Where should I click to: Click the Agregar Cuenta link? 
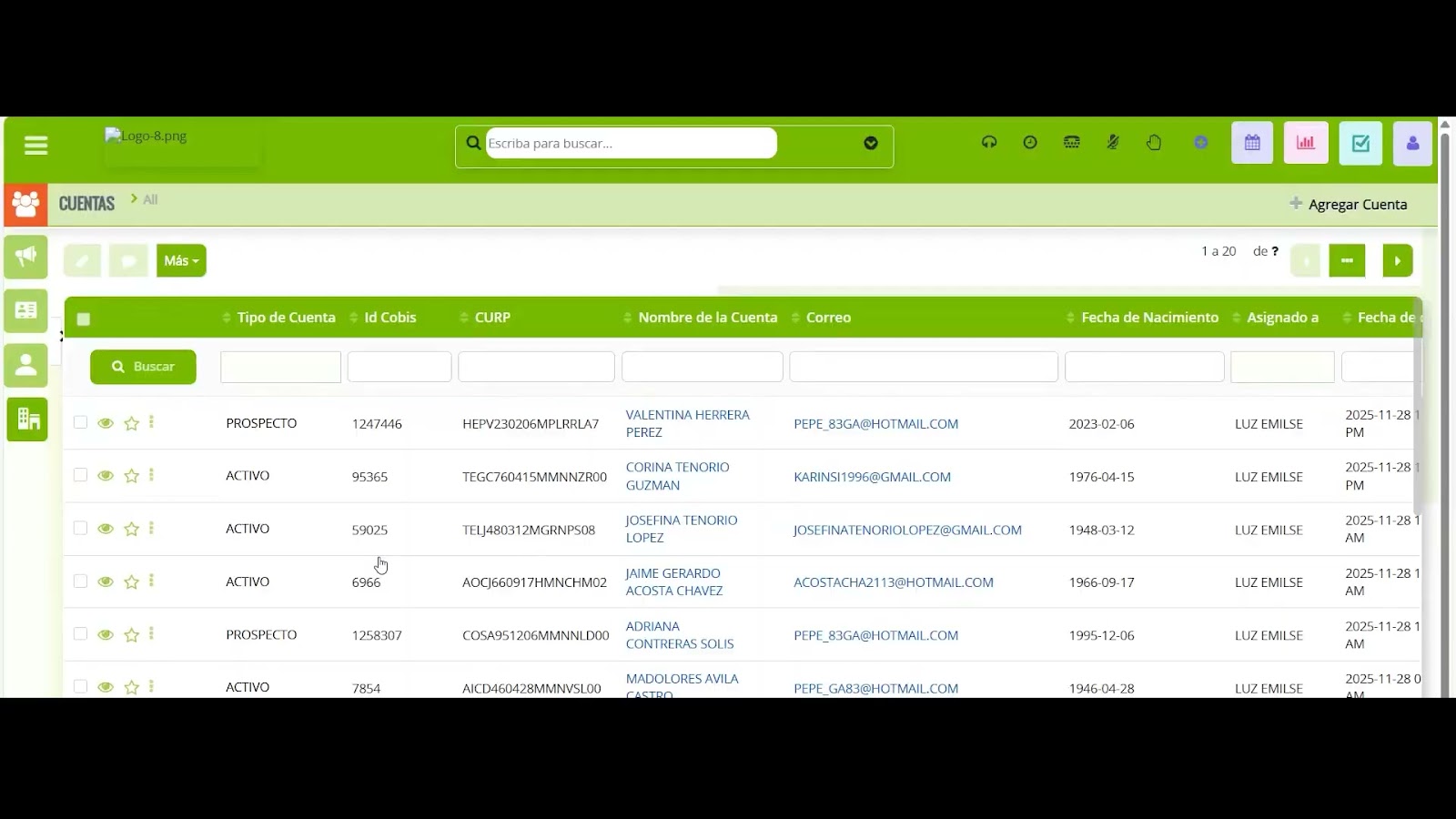[x=1357, y=204]
